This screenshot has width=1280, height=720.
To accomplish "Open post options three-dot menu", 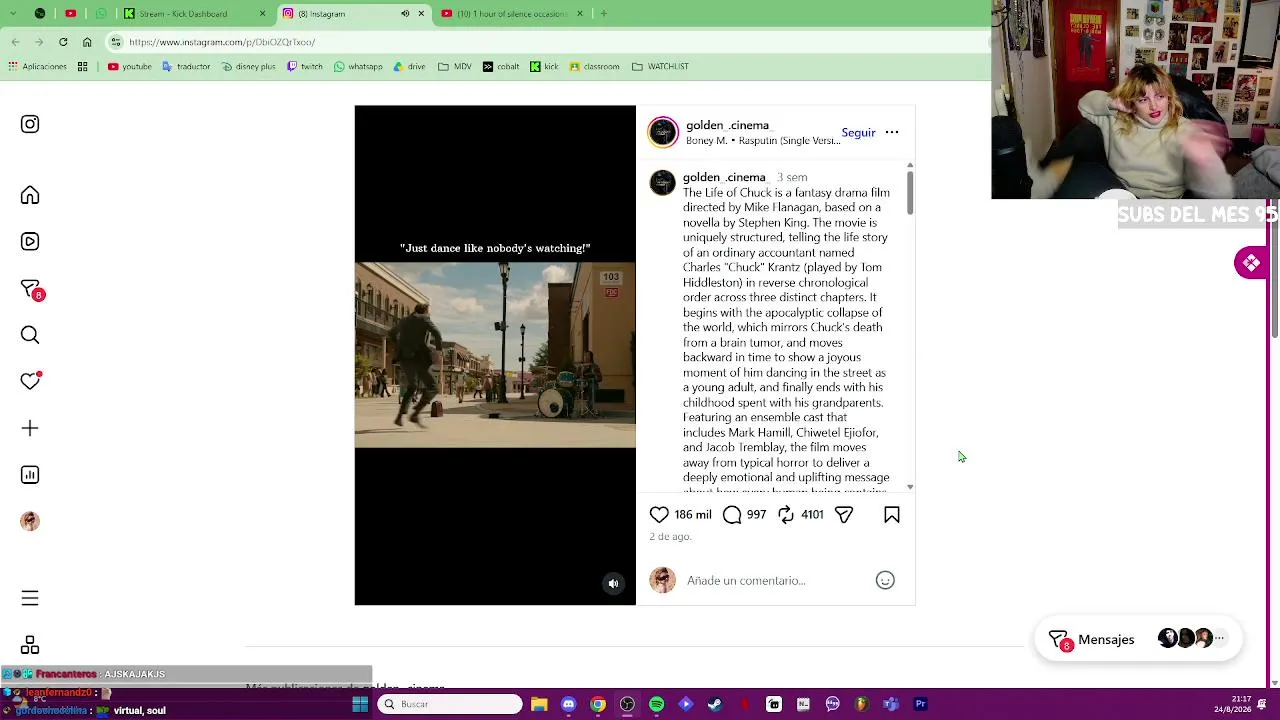I will 892,132.
